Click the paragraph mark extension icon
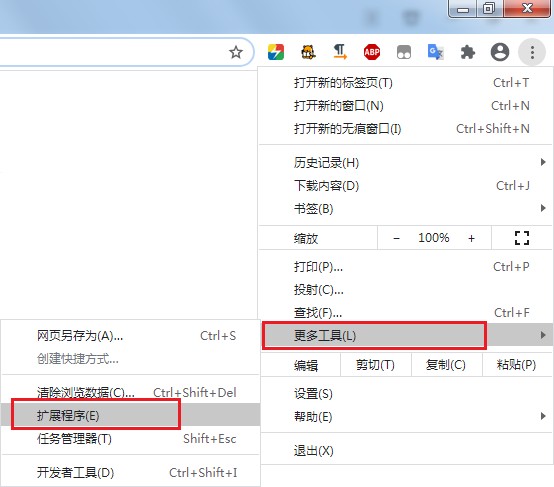554x487 pixels. click(x=340, y=52)
